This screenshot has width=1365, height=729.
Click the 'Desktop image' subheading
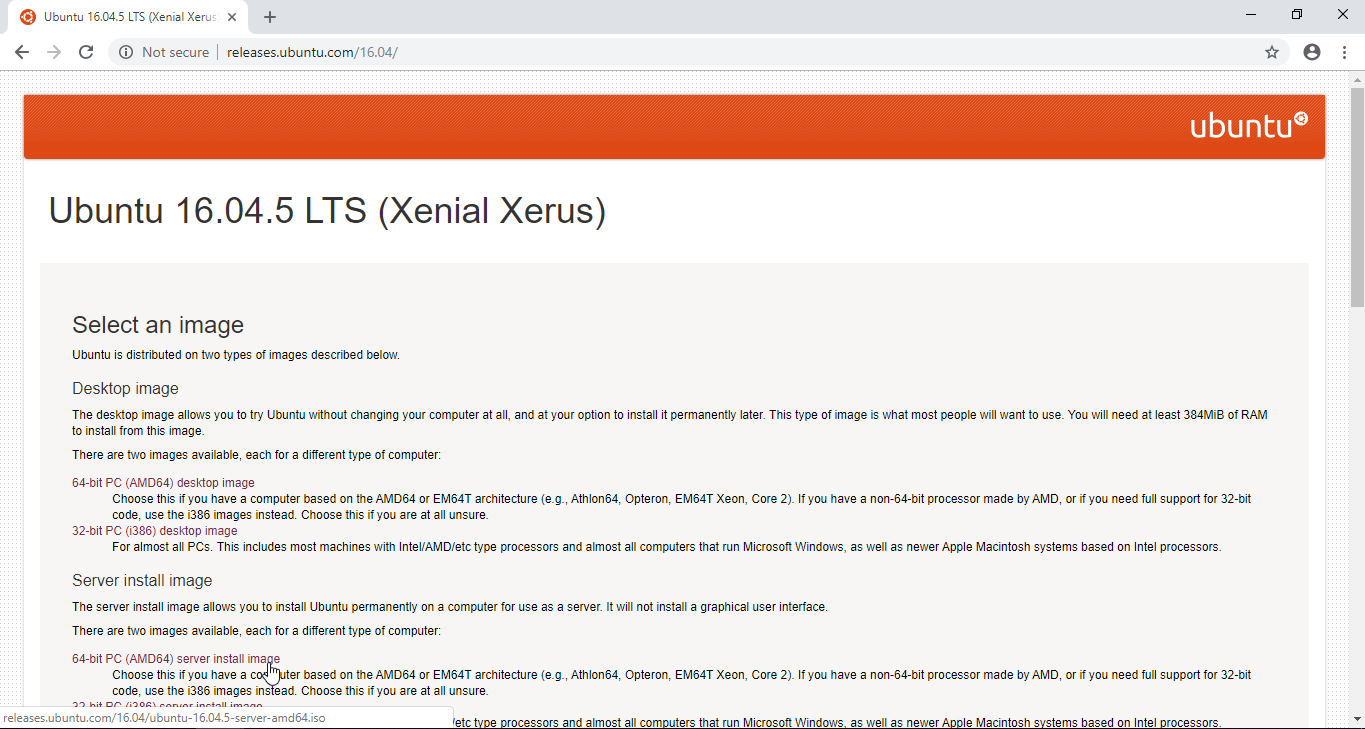(x=125, y=388)
